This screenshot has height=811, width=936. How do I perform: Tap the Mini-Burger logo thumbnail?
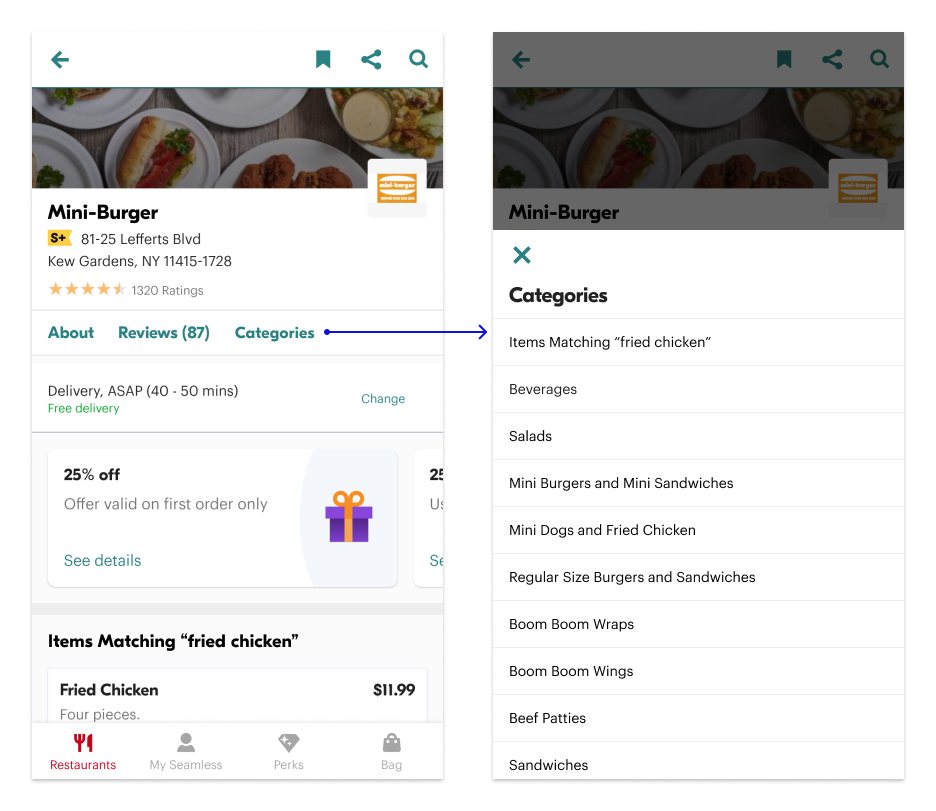(397, 188)
